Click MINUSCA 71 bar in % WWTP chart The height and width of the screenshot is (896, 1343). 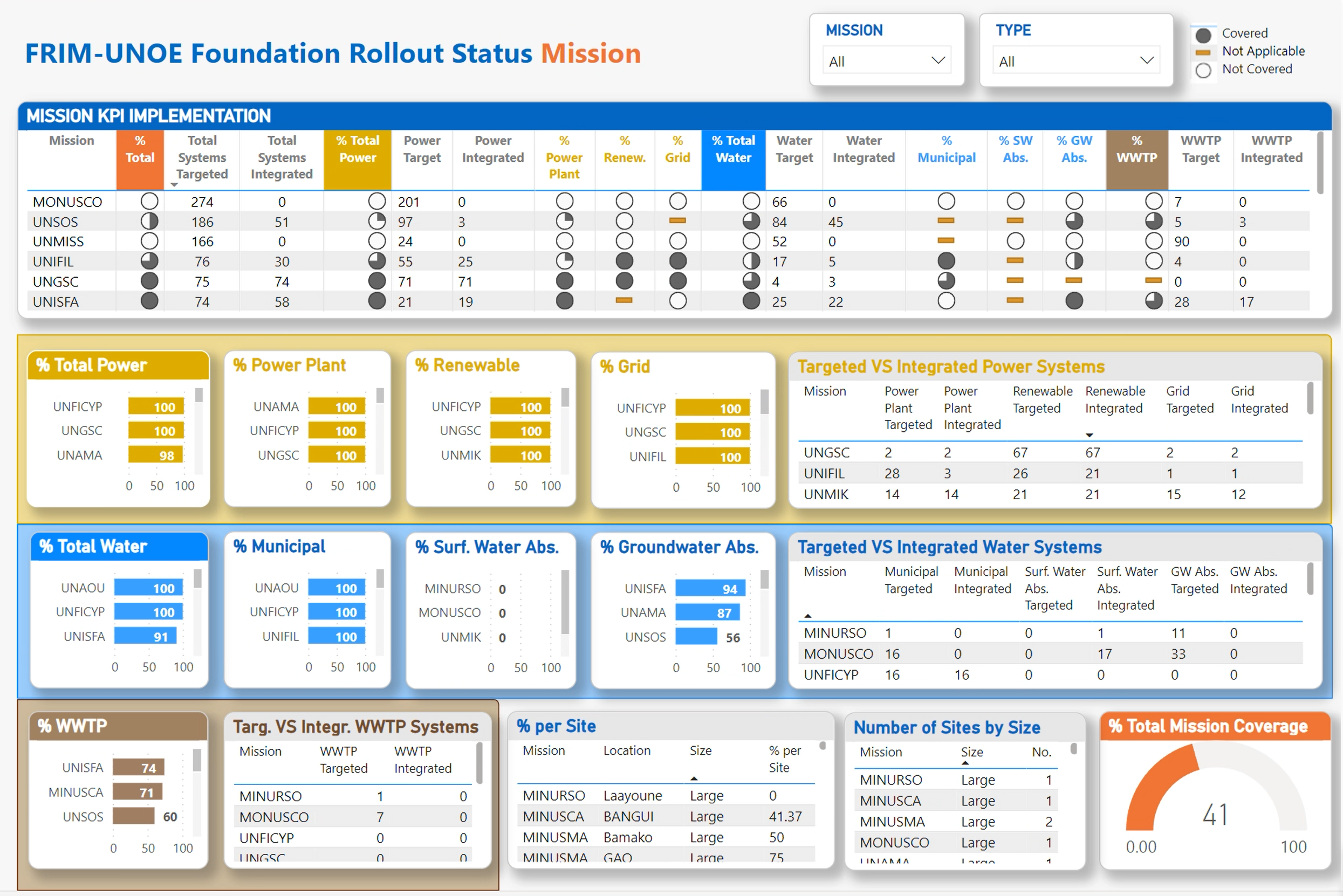pos(138,792)
